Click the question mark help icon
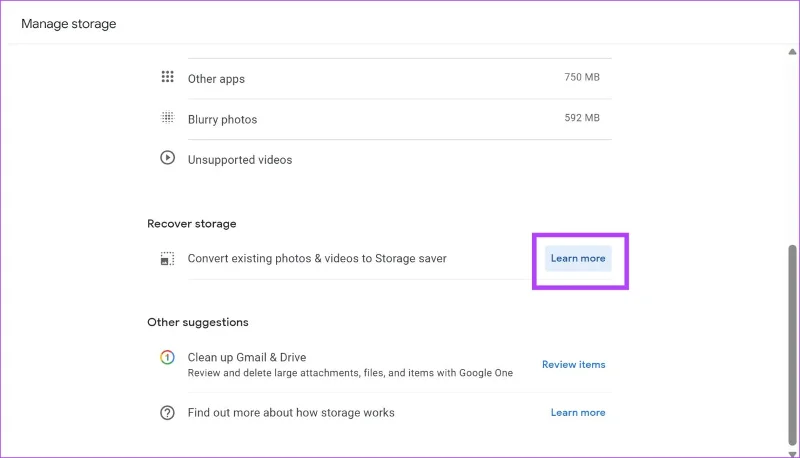This screenshot has height=458, width=800. [167, 412]
